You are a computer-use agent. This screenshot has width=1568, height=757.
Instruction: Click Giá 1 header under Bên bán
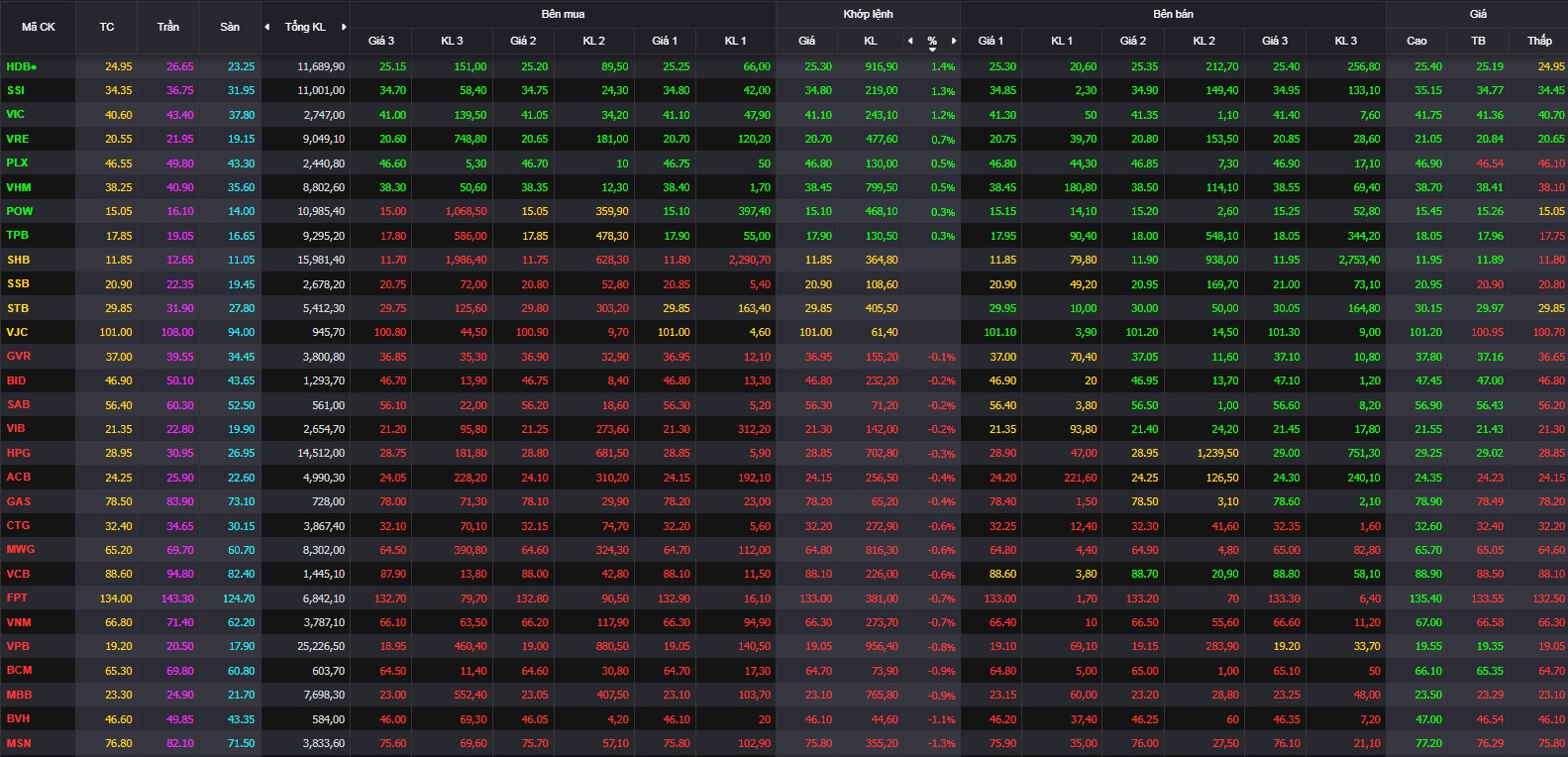(x=991, y=41)
